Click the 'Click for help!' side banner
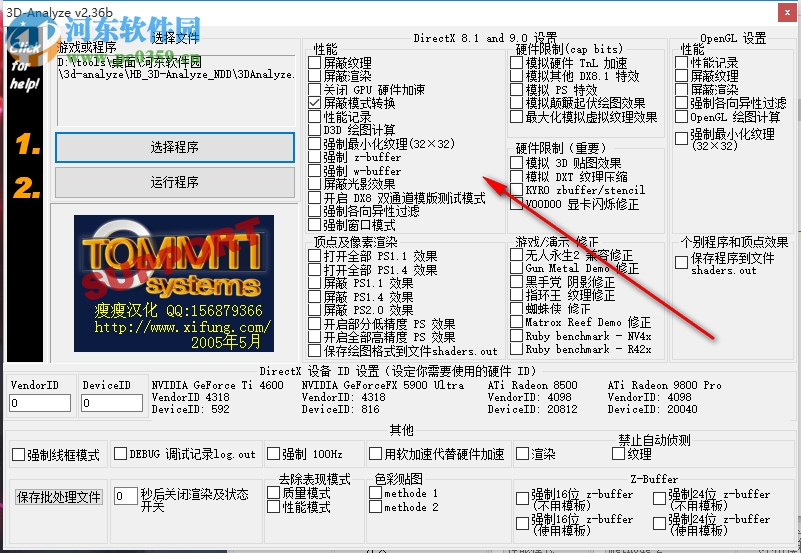Screen dimensions: 801x553 25,194
